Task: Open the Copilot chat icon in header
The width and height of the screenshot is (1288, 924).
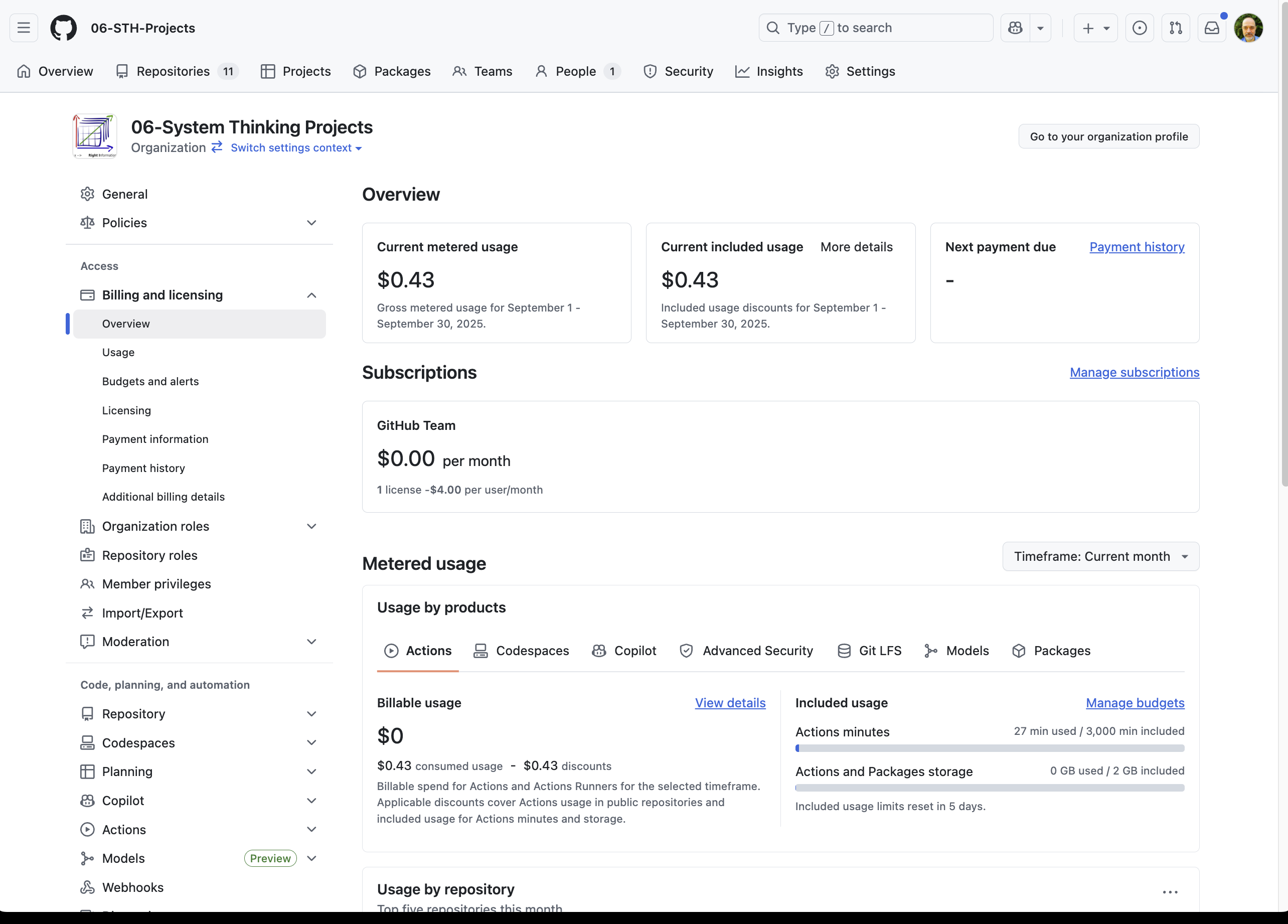Action: coord(1016,28)
